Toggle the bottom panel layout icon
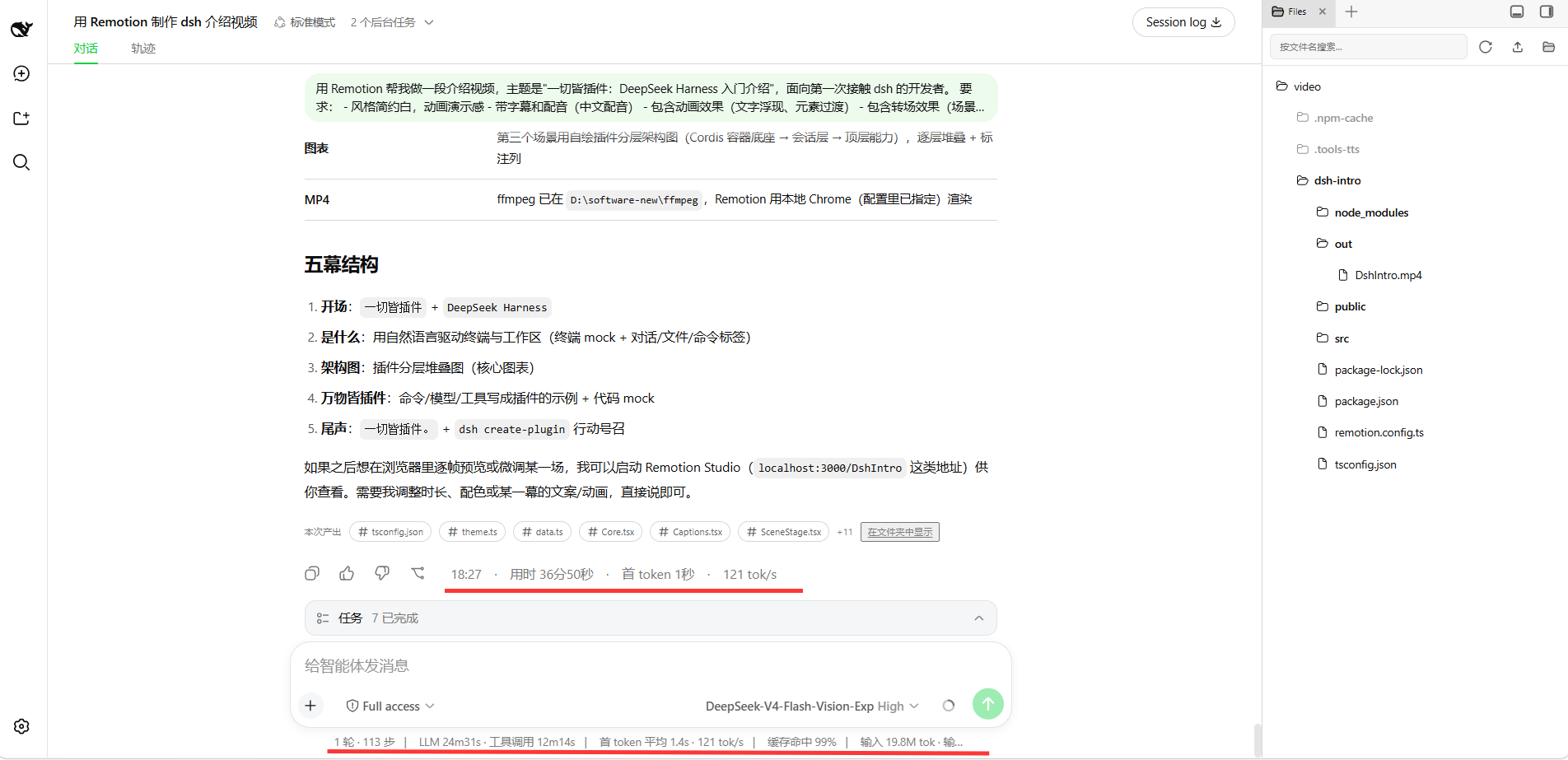The width and height of the screenshot is (1568, 760). tap(1517, 12)
